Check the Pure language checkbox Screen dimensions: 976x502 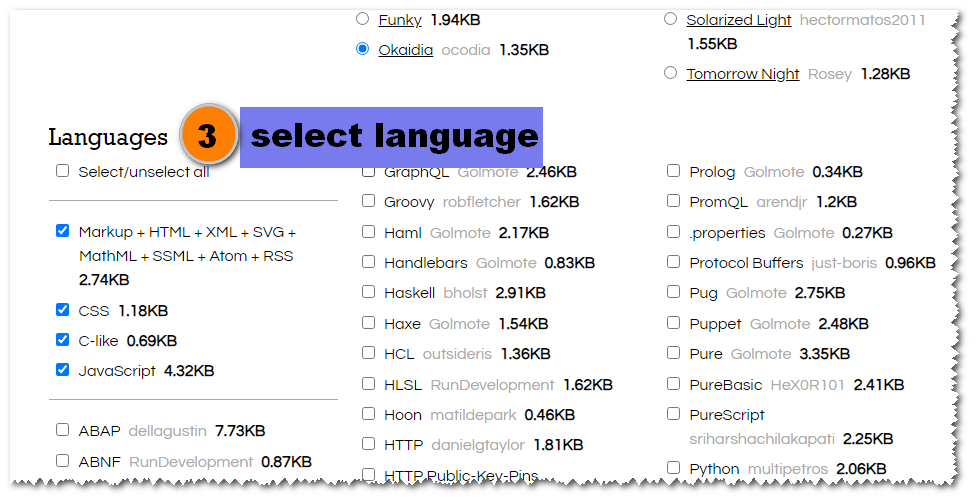click(x=673, y=353)
